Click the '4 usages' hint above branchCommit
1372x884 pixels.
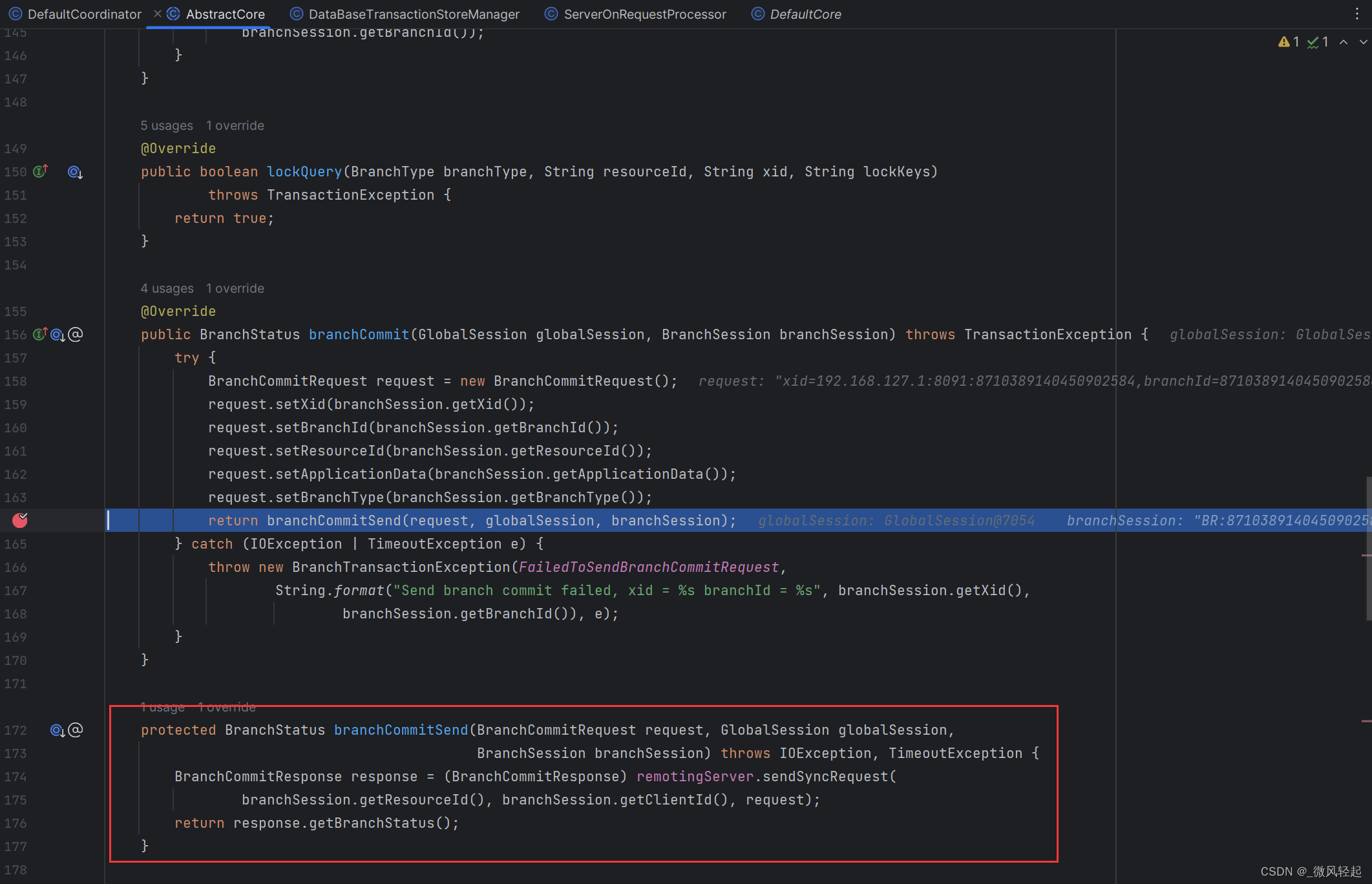(167, 288)
